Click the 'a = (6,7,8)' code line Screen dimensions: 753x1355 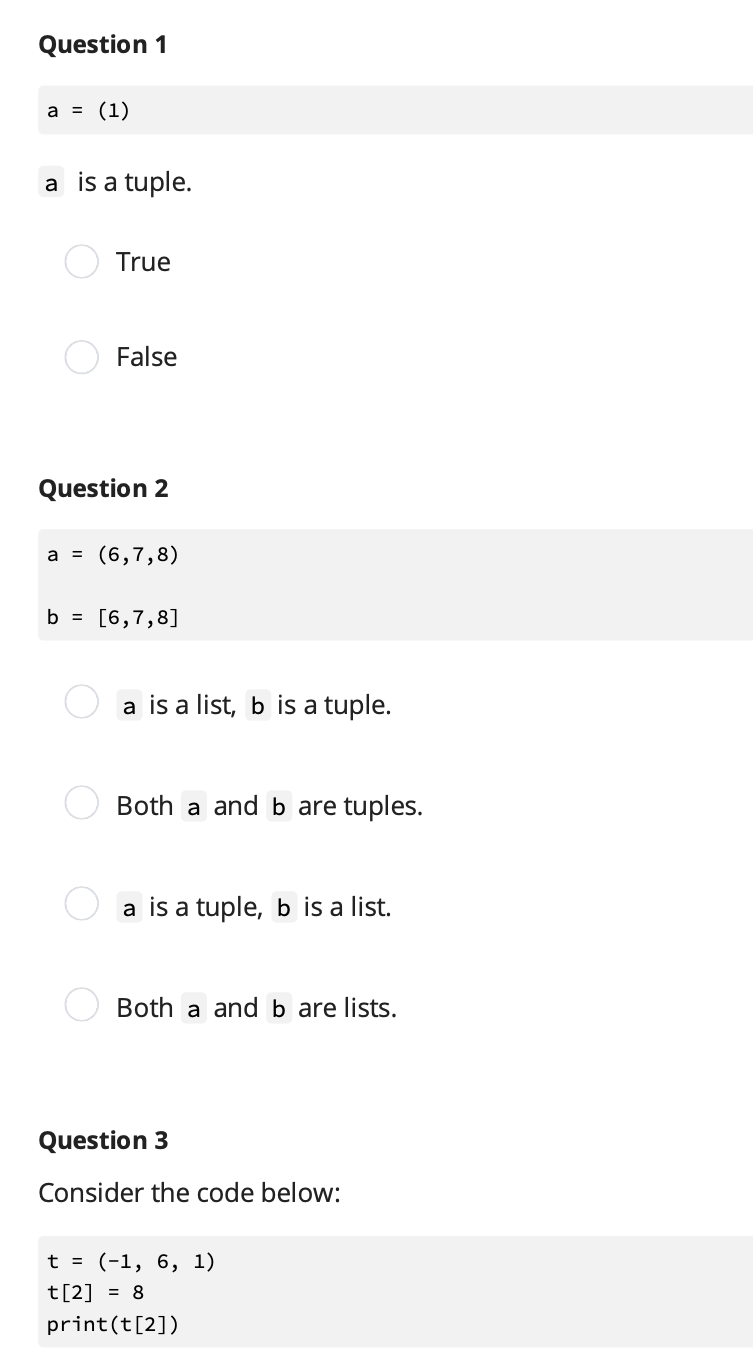pos(113,553)
